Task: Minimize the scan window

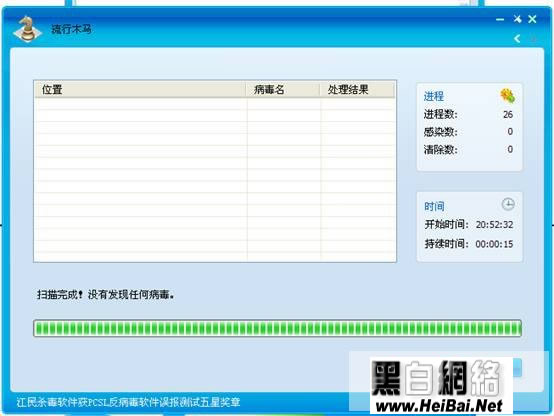Action: click(500, 19)
